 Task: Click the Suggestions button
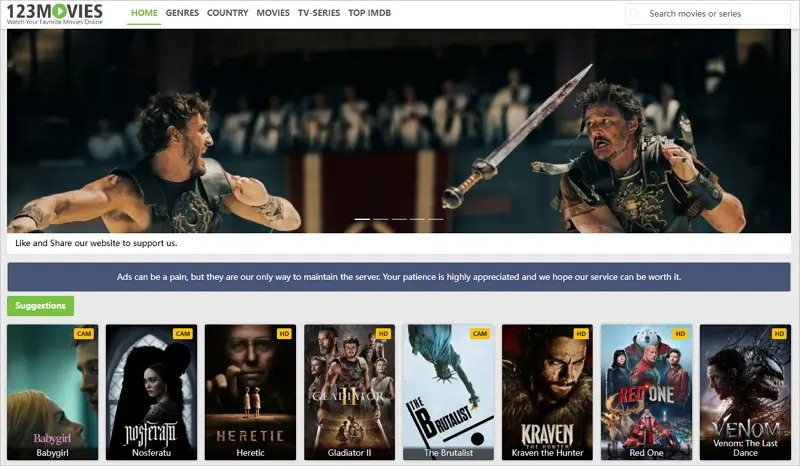click(40, 306)
